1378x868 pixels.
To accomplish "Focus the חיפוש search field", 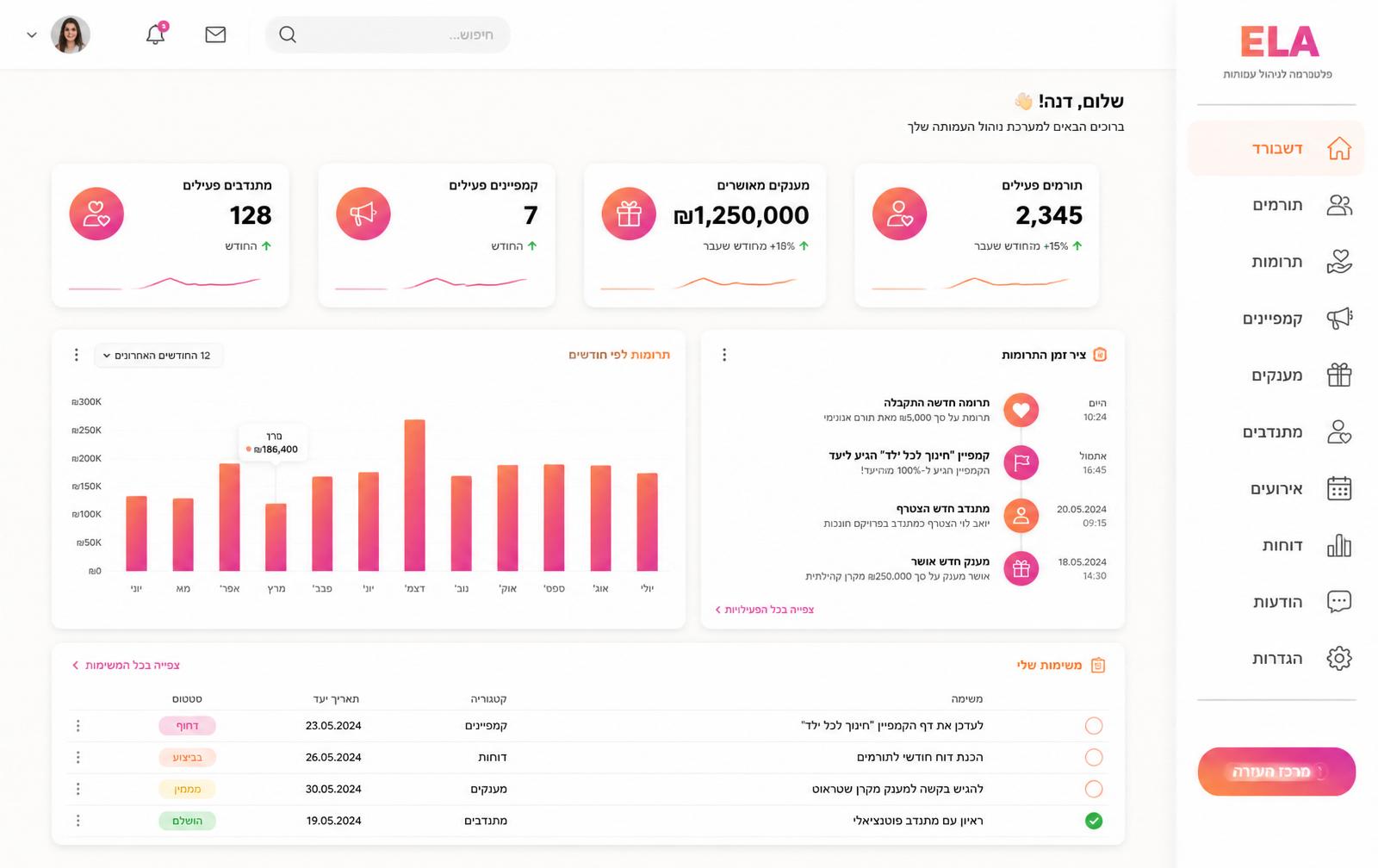I will 388,34.
